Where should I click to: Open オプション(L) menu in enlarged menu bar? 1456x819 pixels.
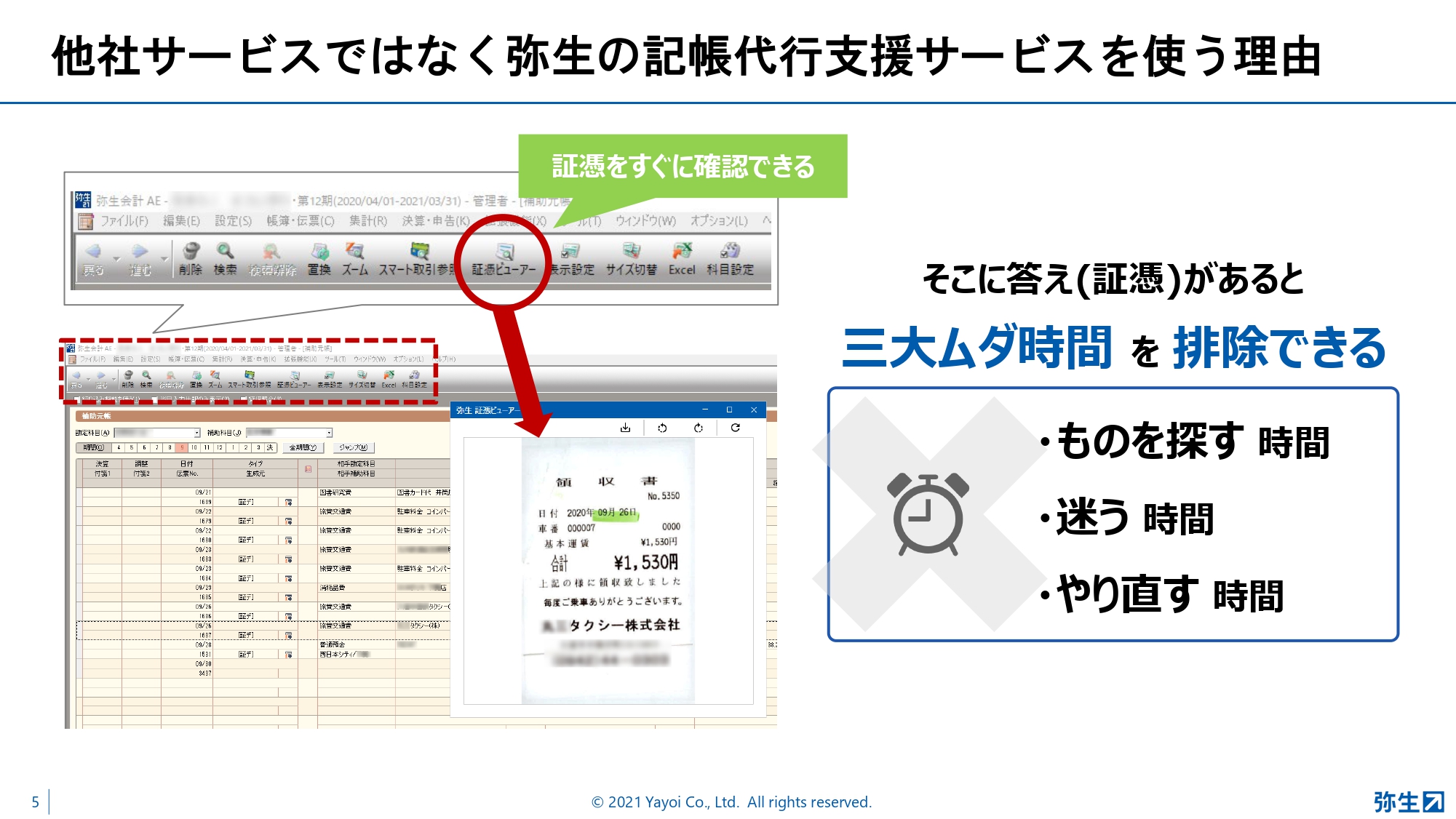719,220
